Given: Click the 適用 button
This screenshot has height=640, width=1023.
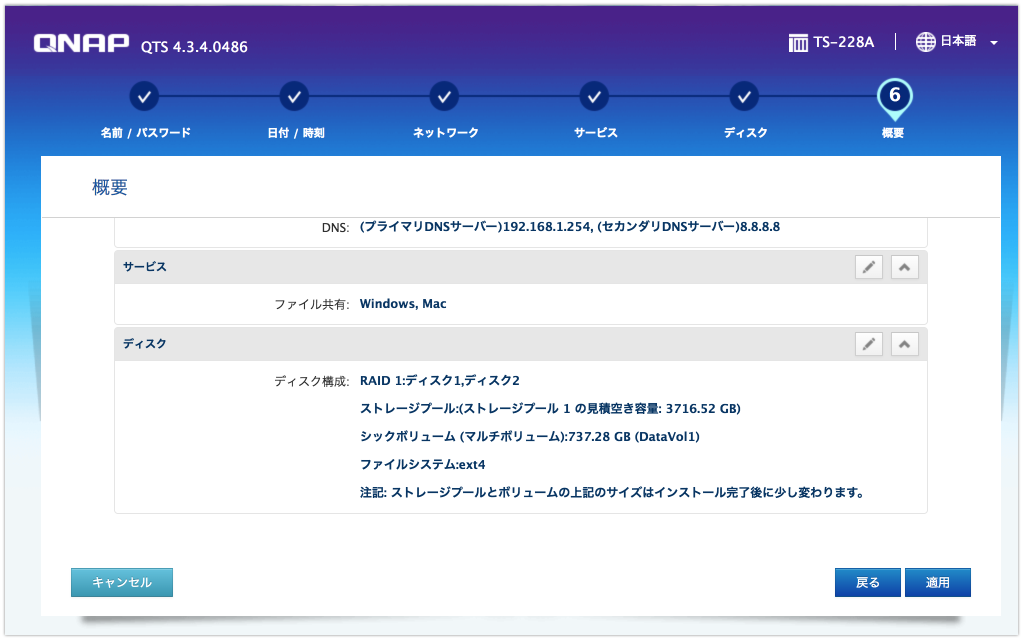Looking at the screenshot, I should [x=937, y=582].
